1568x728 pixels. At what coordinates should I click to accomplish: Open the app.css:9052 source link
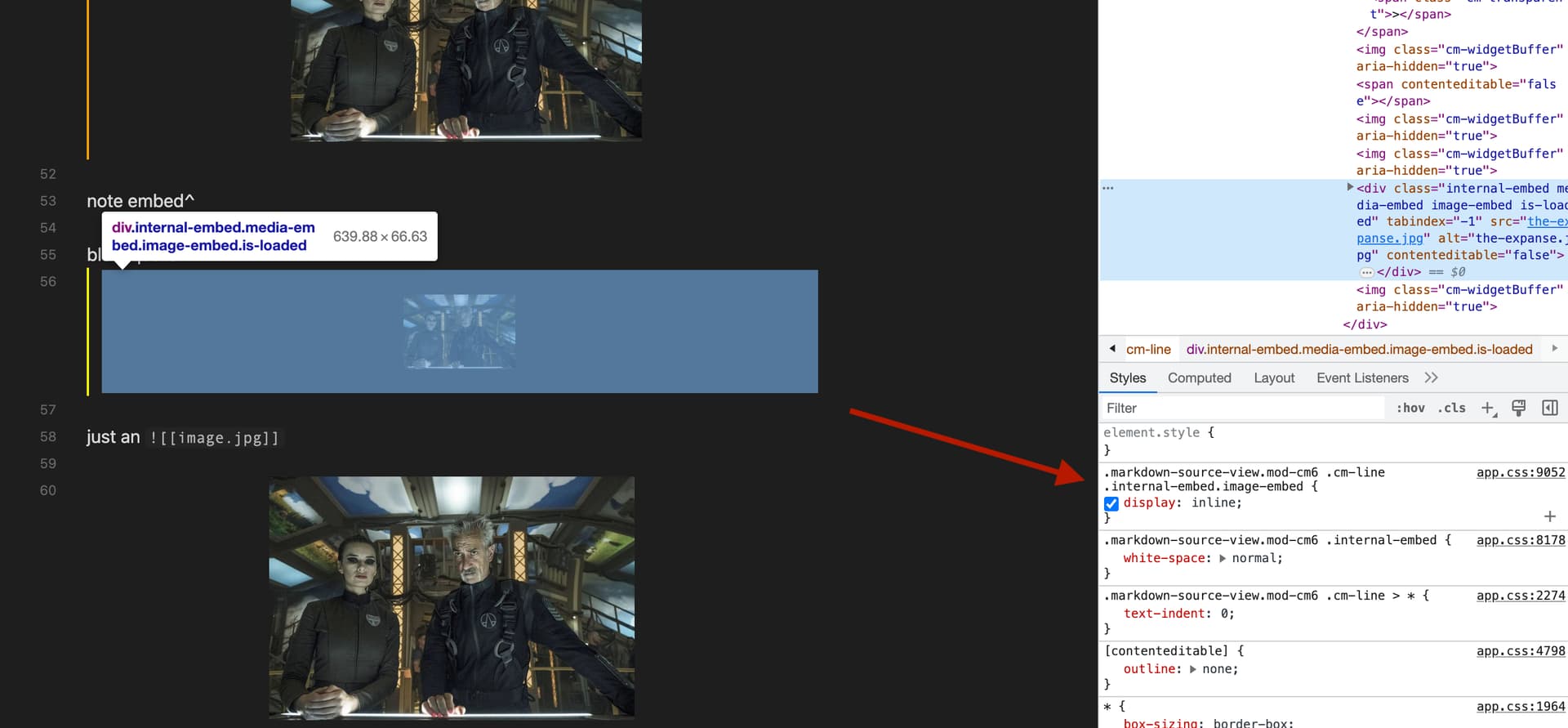pos(1521,472)
